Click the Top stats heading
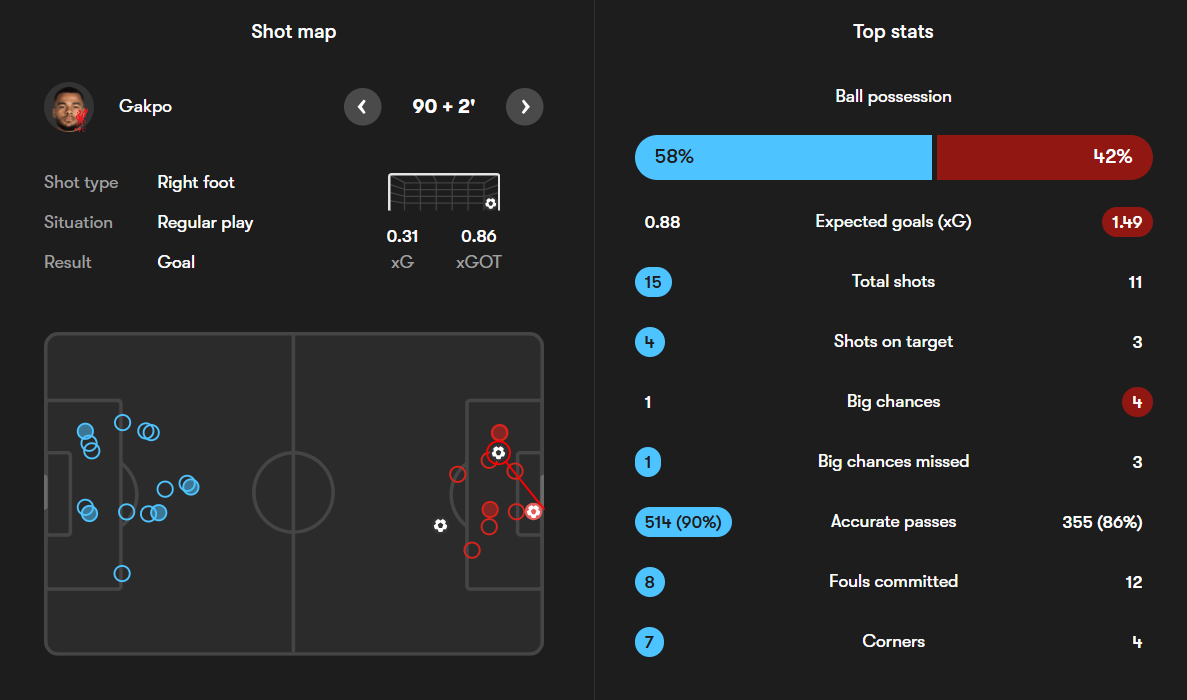The image size is (1187, 700). point(893,32)
